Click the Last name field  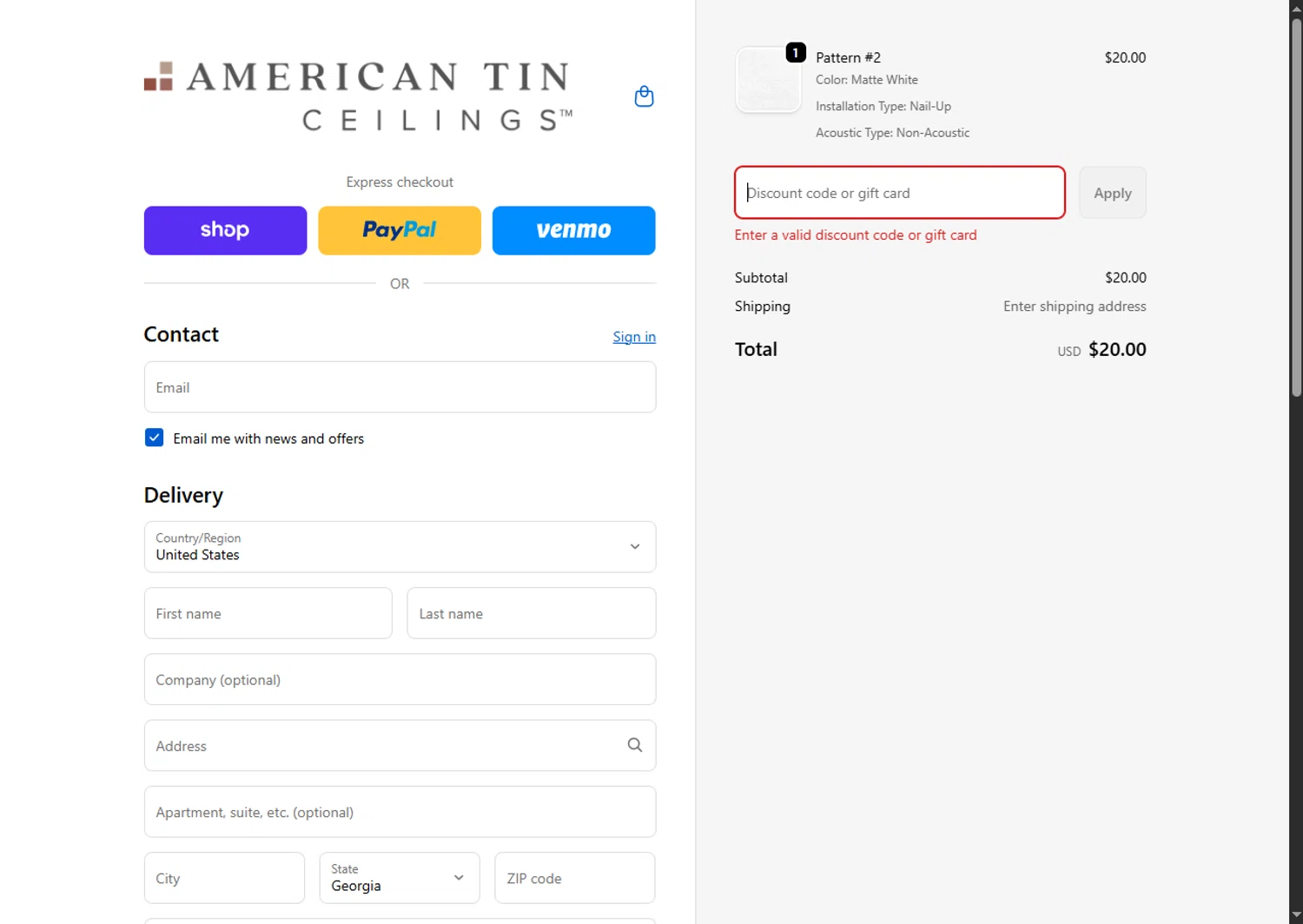point(531,613)
